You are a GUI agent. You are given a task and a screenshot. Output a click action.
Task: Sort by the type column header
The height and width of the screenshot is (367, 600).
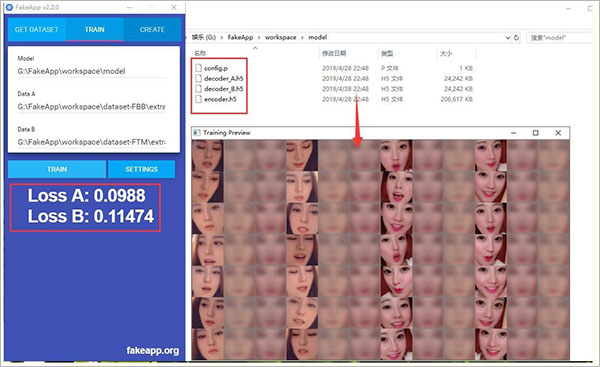click(387, 53)
